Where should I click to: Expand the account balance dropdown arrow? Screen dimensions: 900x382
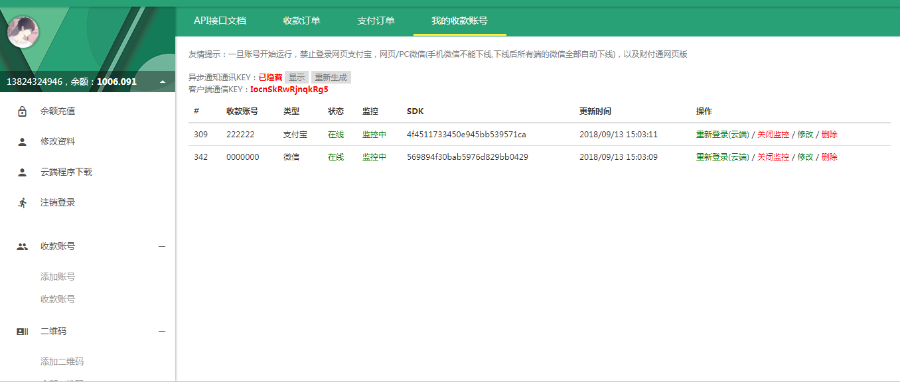pos(162,82)
